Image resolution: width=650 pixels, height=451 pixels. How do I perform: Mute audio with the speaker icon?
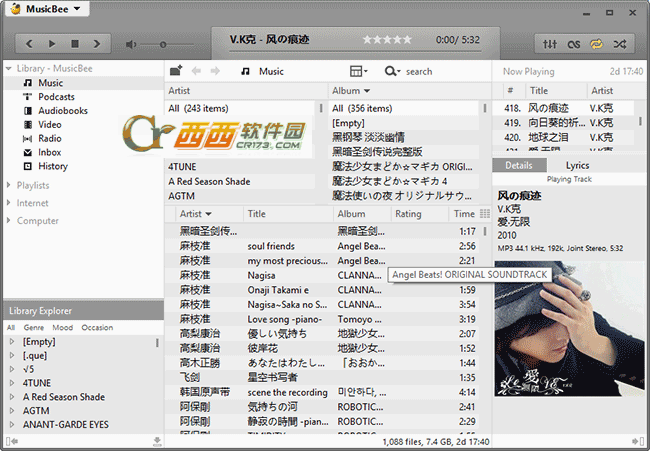[x=131, y=45]
